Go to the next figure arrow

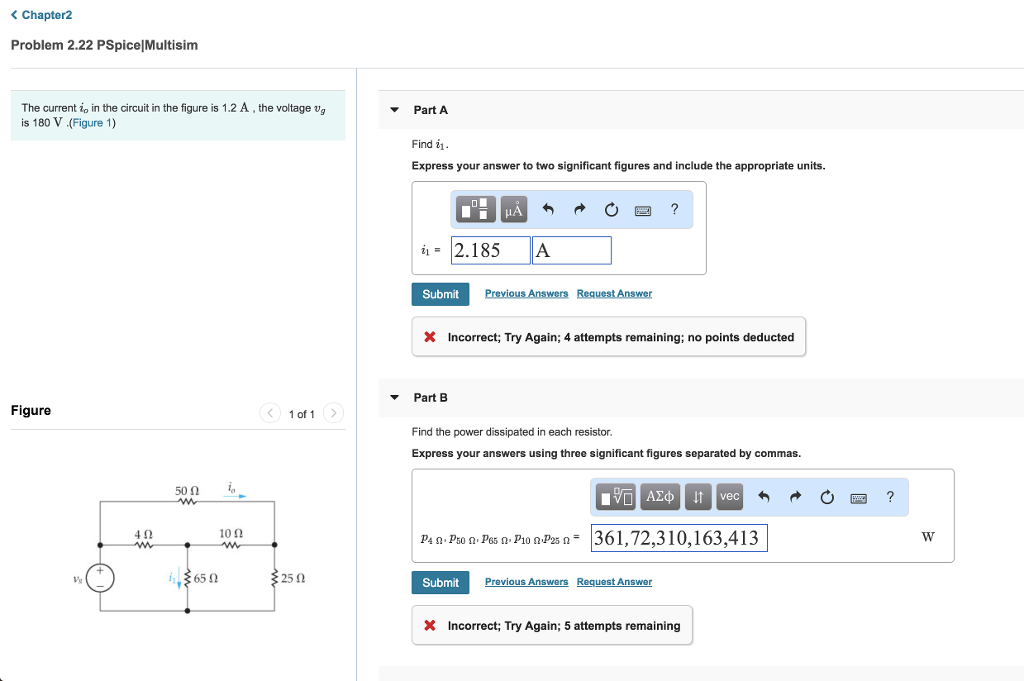[333, 414]
